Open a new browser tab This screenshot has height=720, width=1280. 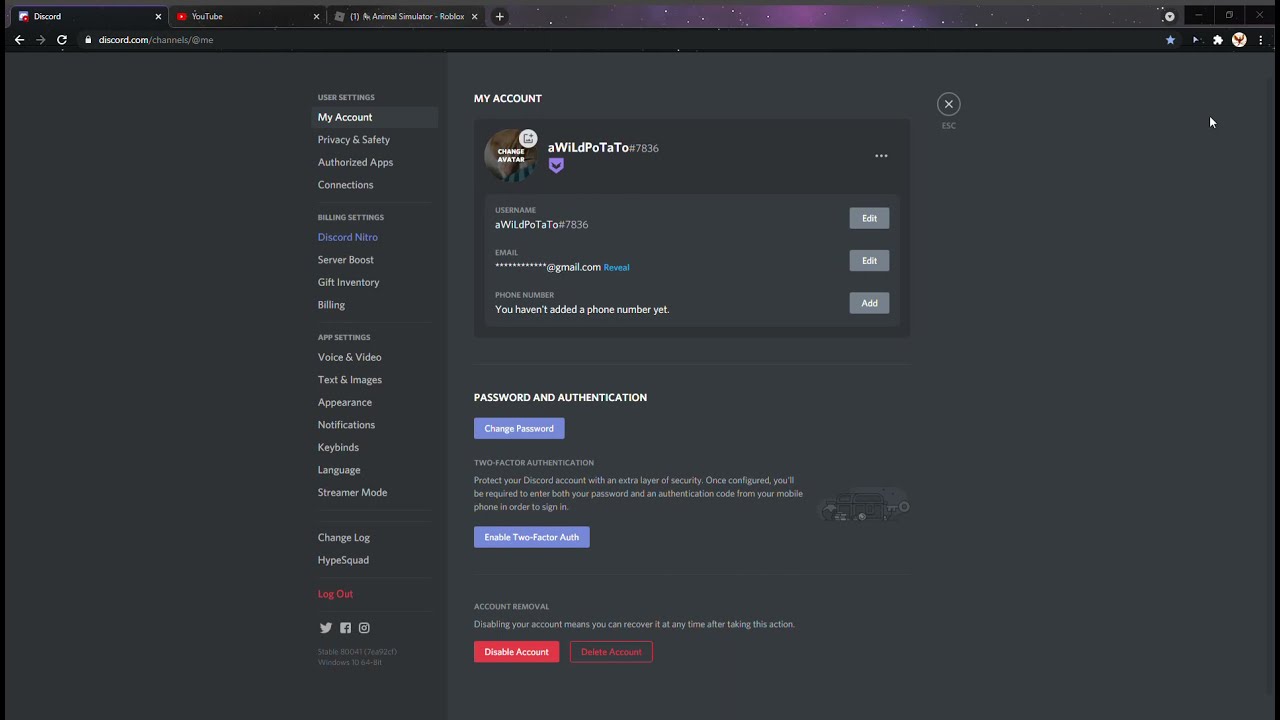coord(500,16)
